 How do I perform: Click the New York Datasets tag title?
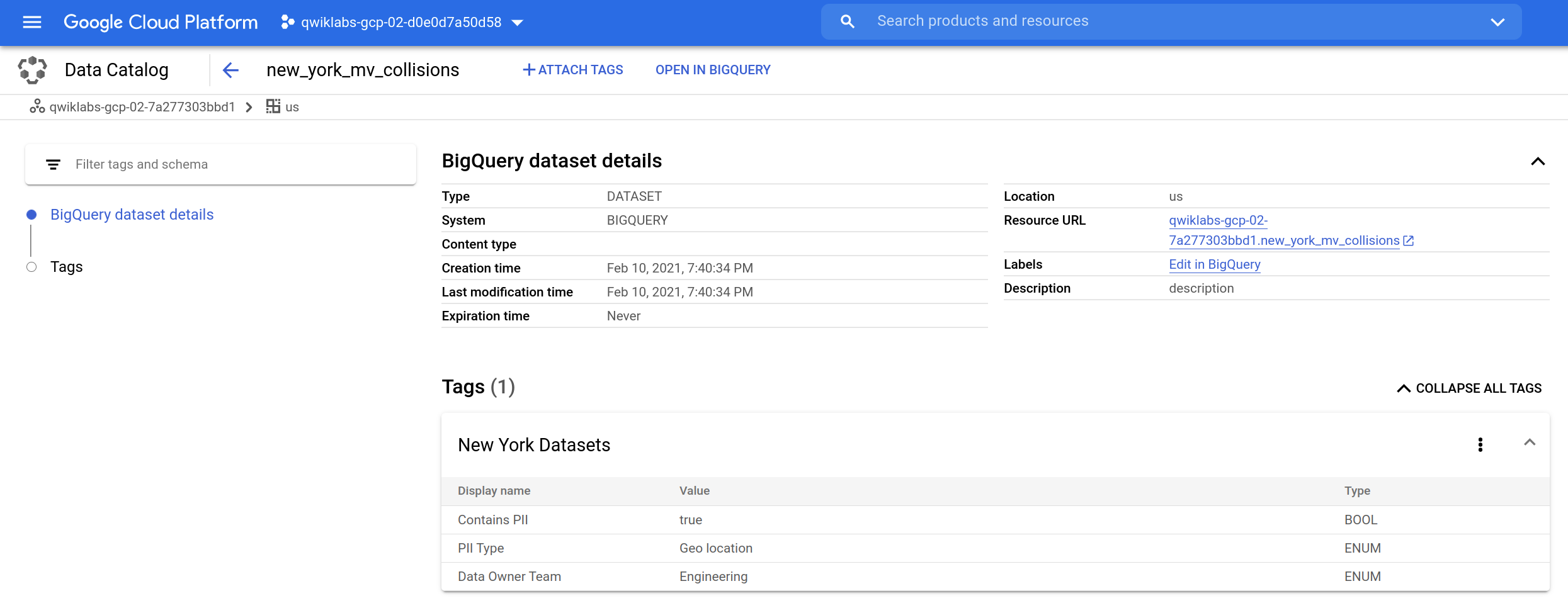(x=534, y=445)
